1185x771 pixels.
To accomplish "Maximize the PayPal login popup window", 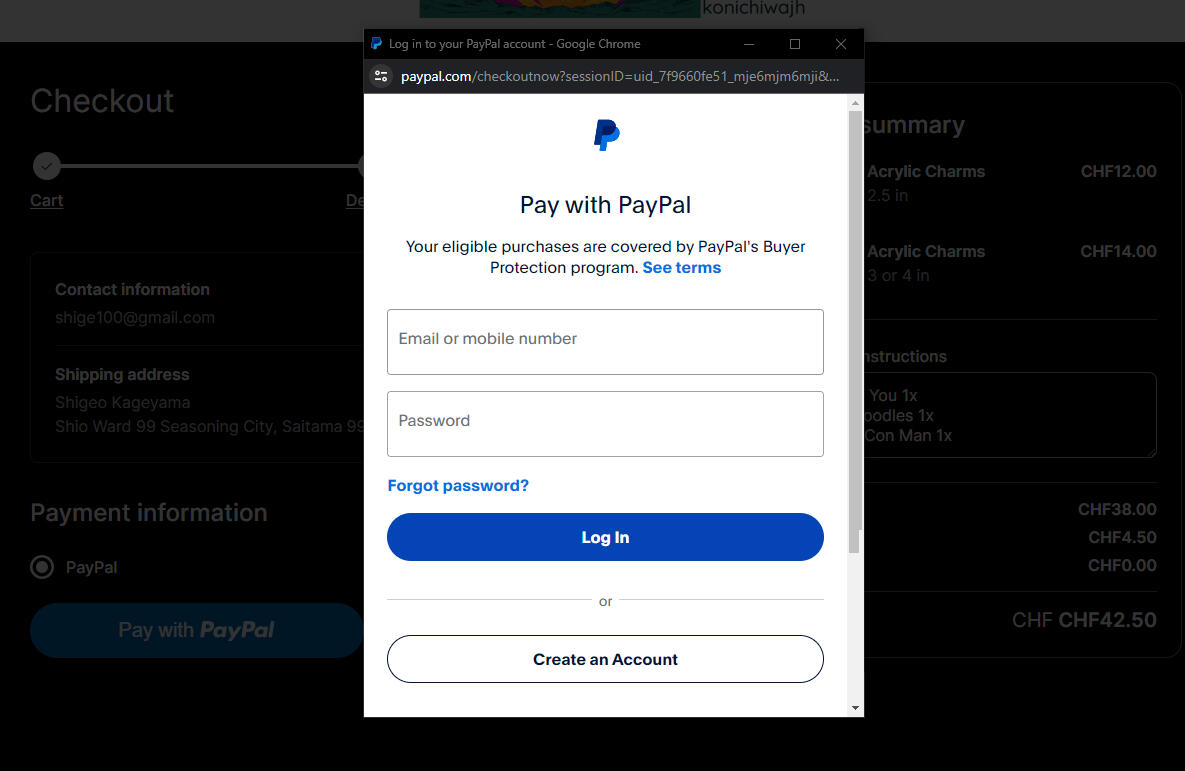I will click(795, 44).
